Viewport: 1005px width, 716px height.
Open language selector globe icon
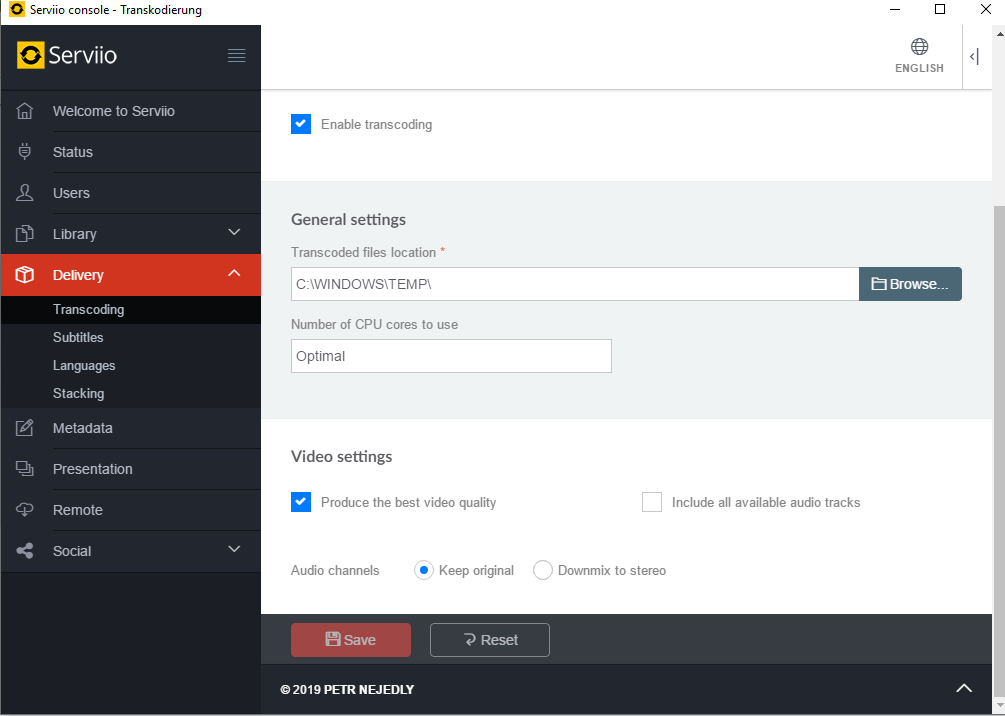(919, 47)
